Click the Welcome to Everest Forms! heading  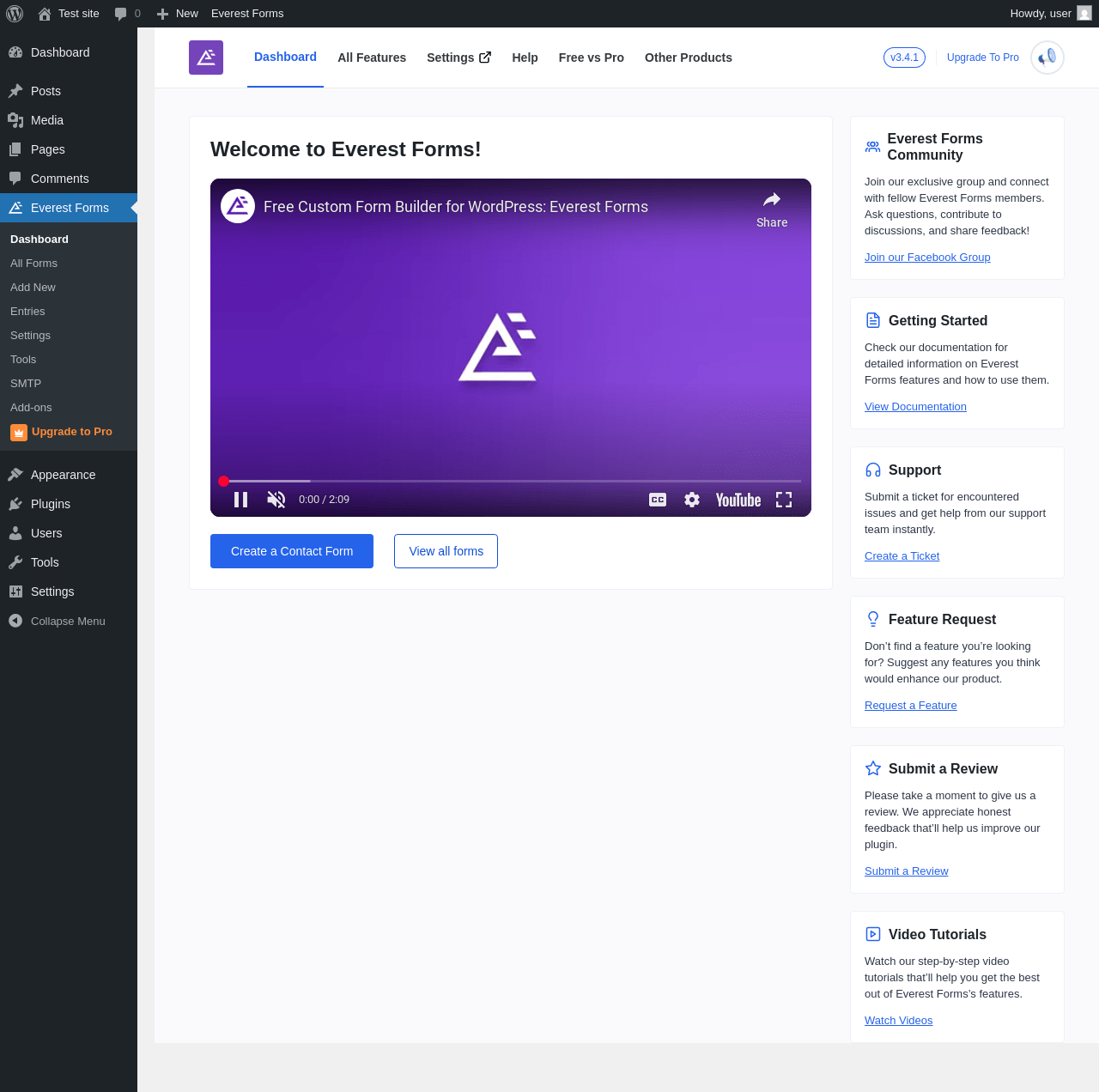(x=346, y=149)
